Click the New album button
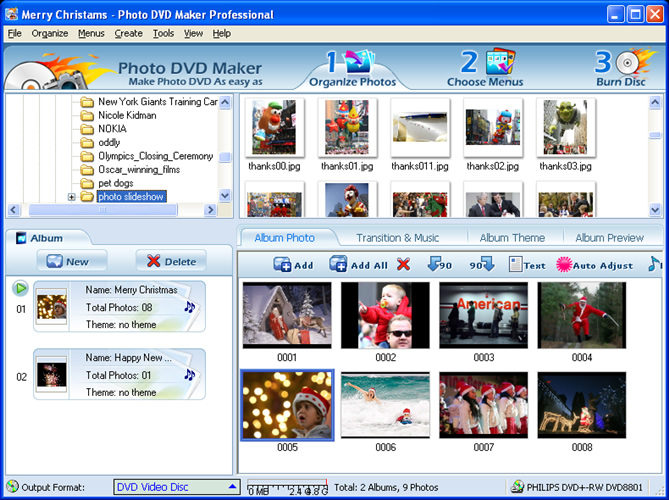Viewport: 669px width, 500px height. 72,261
